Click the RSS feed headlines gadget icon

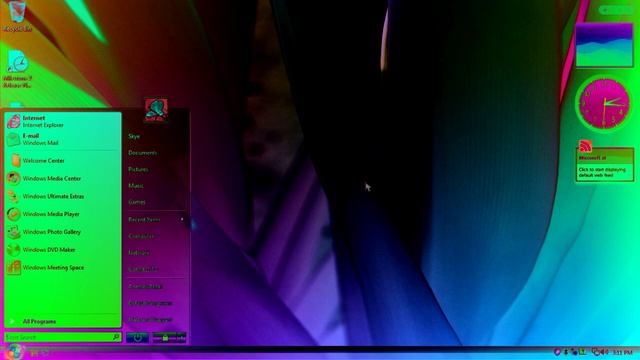point(585,145)
